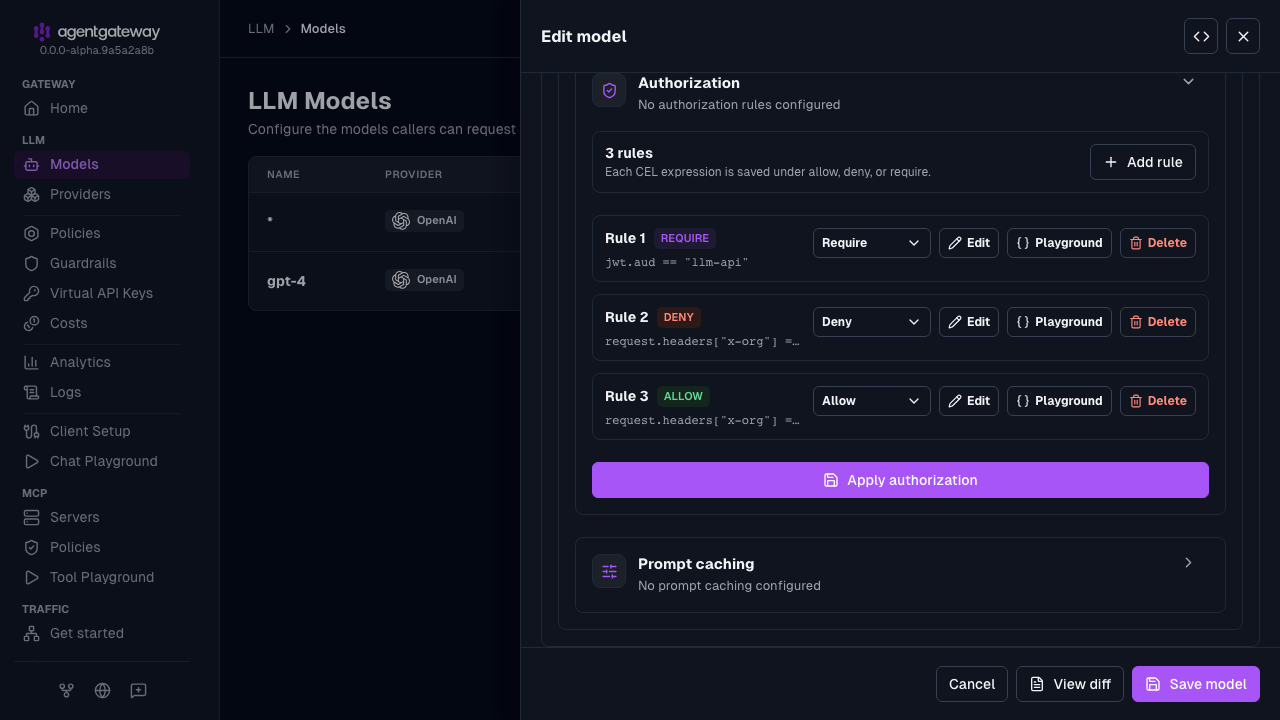Open Virtual API Keys page
The image size is (1280, 720).
point(102,293)
